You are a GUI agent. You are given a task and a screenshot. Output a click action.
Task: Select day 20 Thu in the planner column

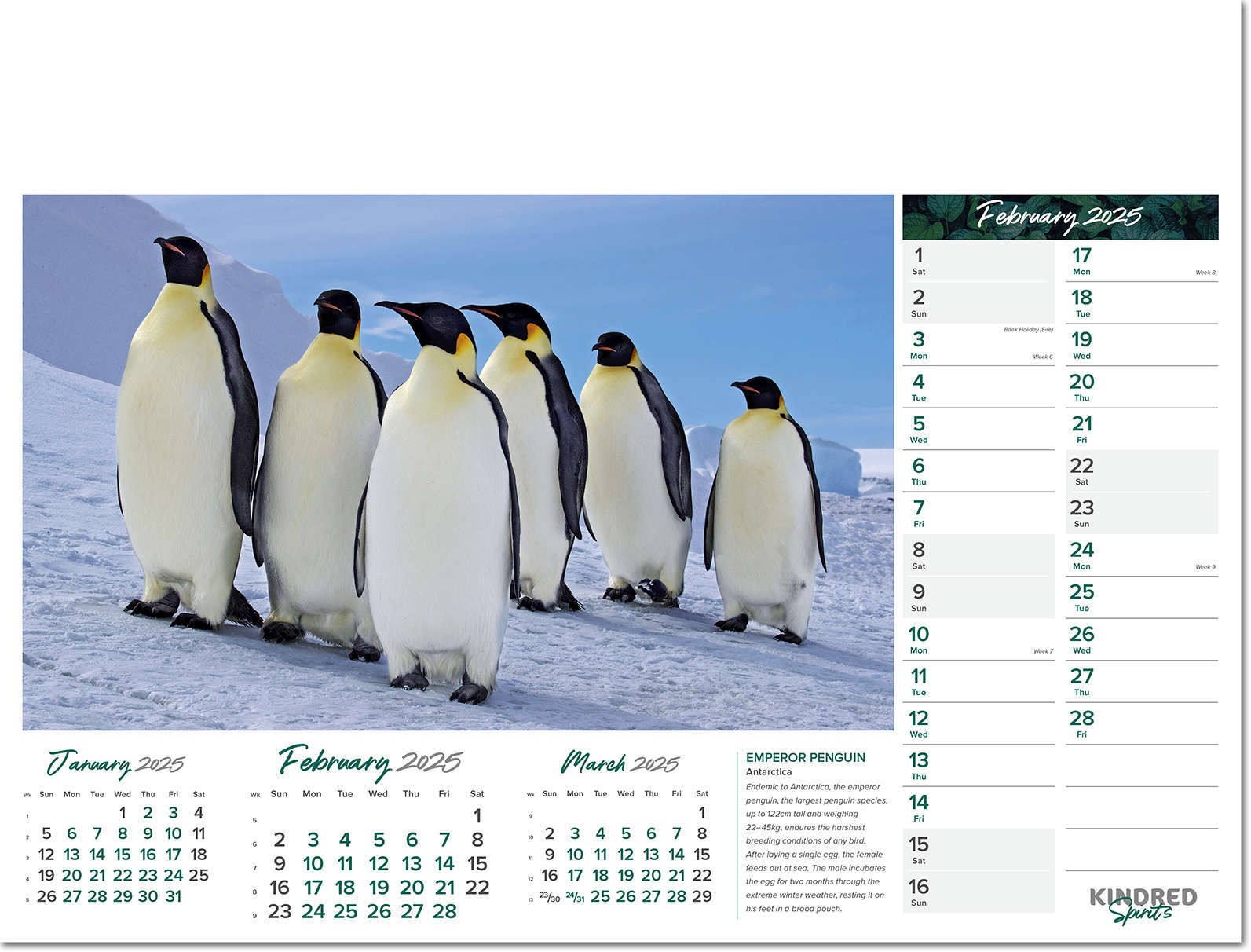coord(1142,387)
